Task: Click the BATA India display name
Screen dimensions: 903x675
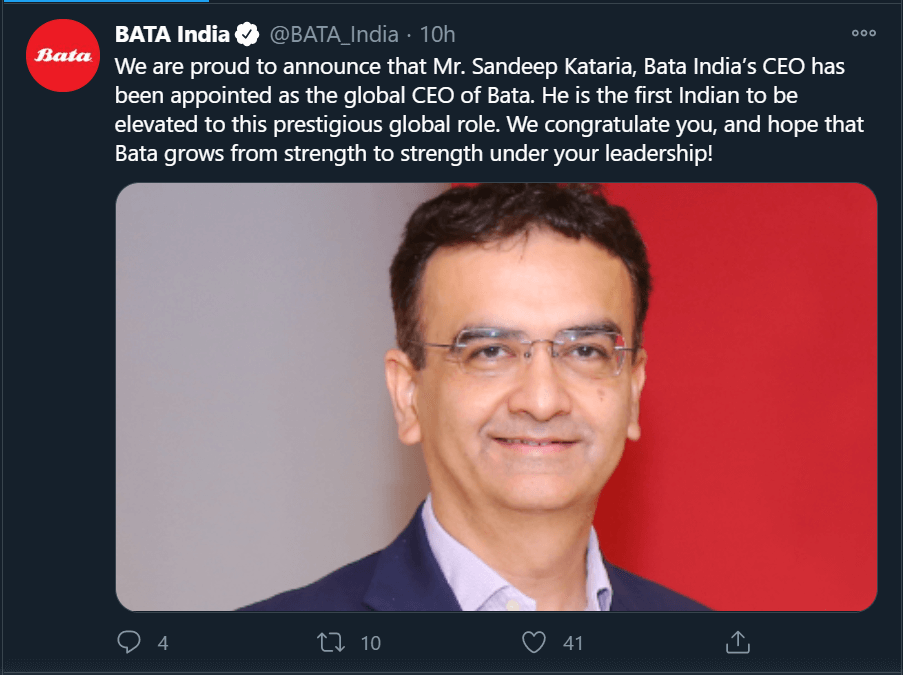Action: click(173, 35)
